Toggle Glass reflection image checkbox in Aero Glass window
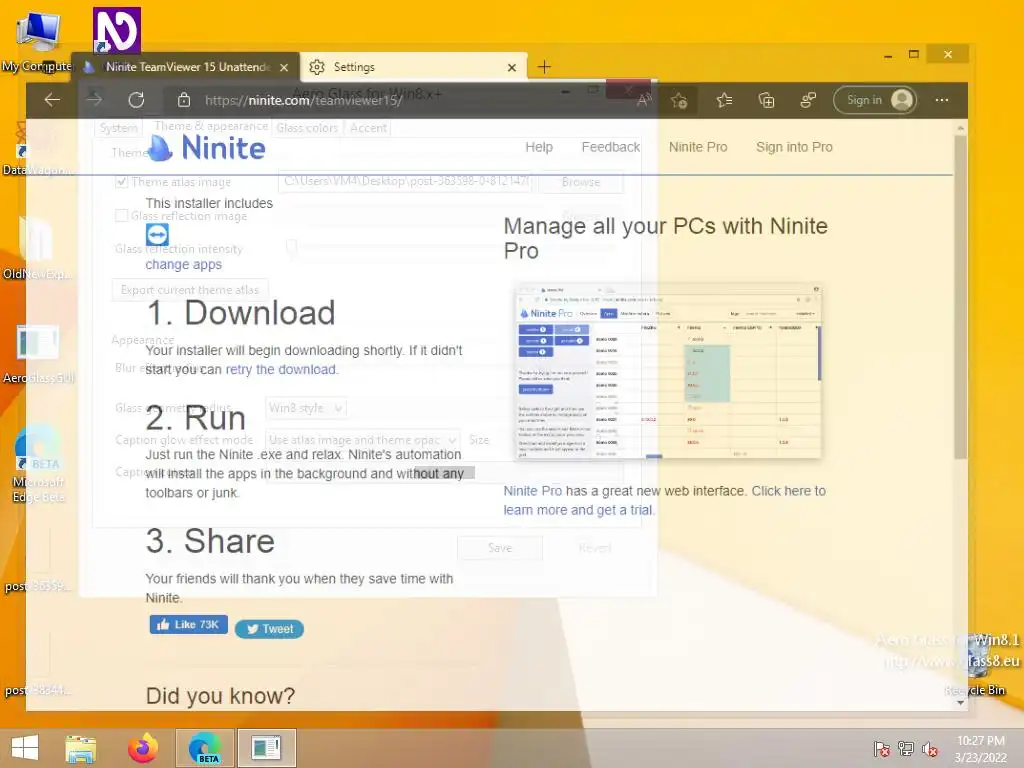Screen dimensions: 1024x768 (x=121, y=216)
